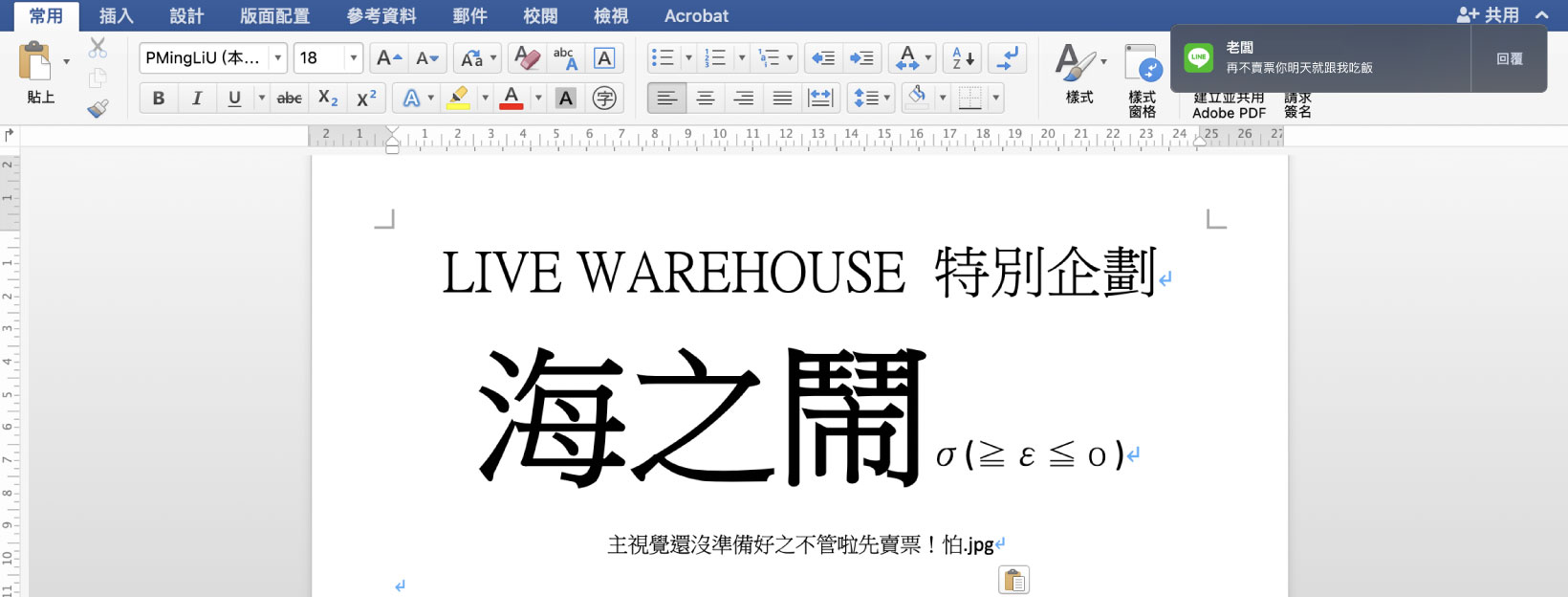Toggle strikethrough abc formatting

click(x=289, y=98)
